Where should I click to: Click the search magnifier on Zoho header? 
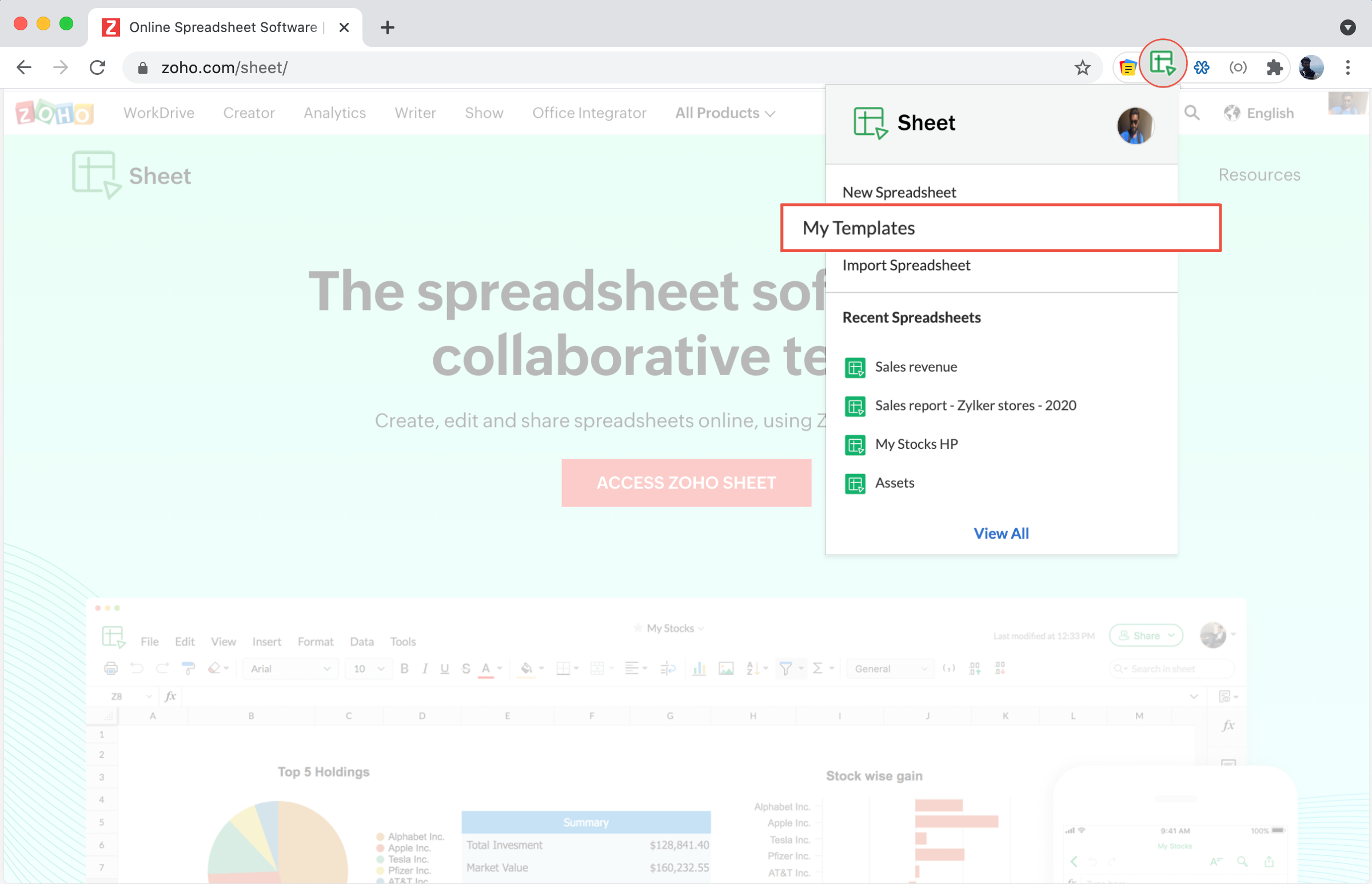tap(1192, 113)
